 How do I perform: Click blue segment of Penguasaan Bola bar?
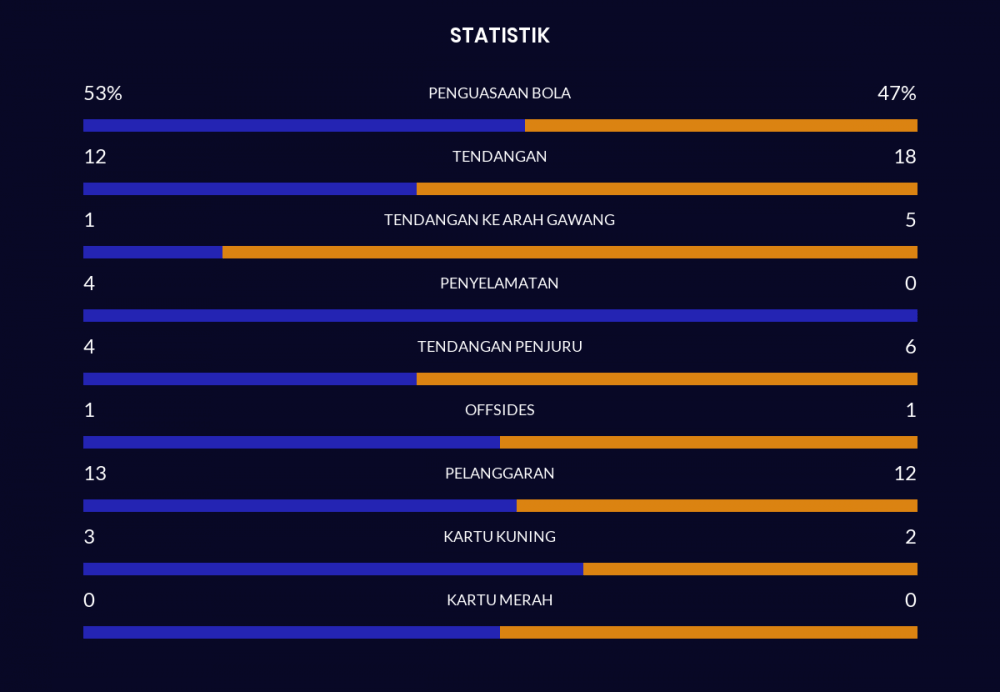click(304, 126)
